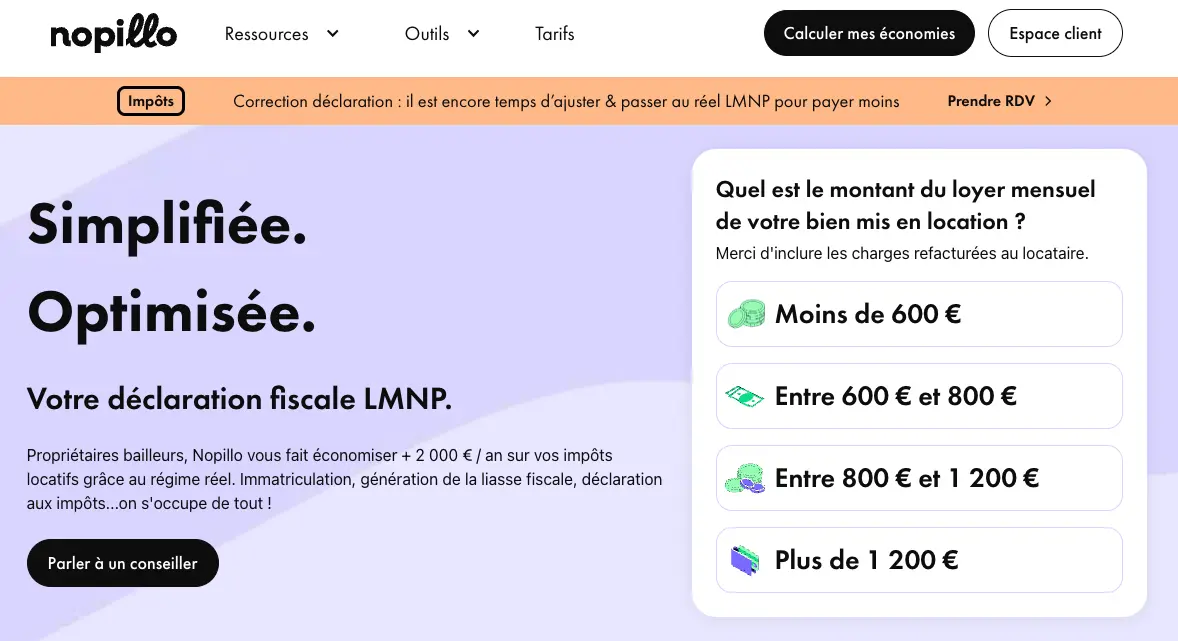Click the green coins icon
The height and width of the screenshot is (641, 1178).
(x=745, y=314)
